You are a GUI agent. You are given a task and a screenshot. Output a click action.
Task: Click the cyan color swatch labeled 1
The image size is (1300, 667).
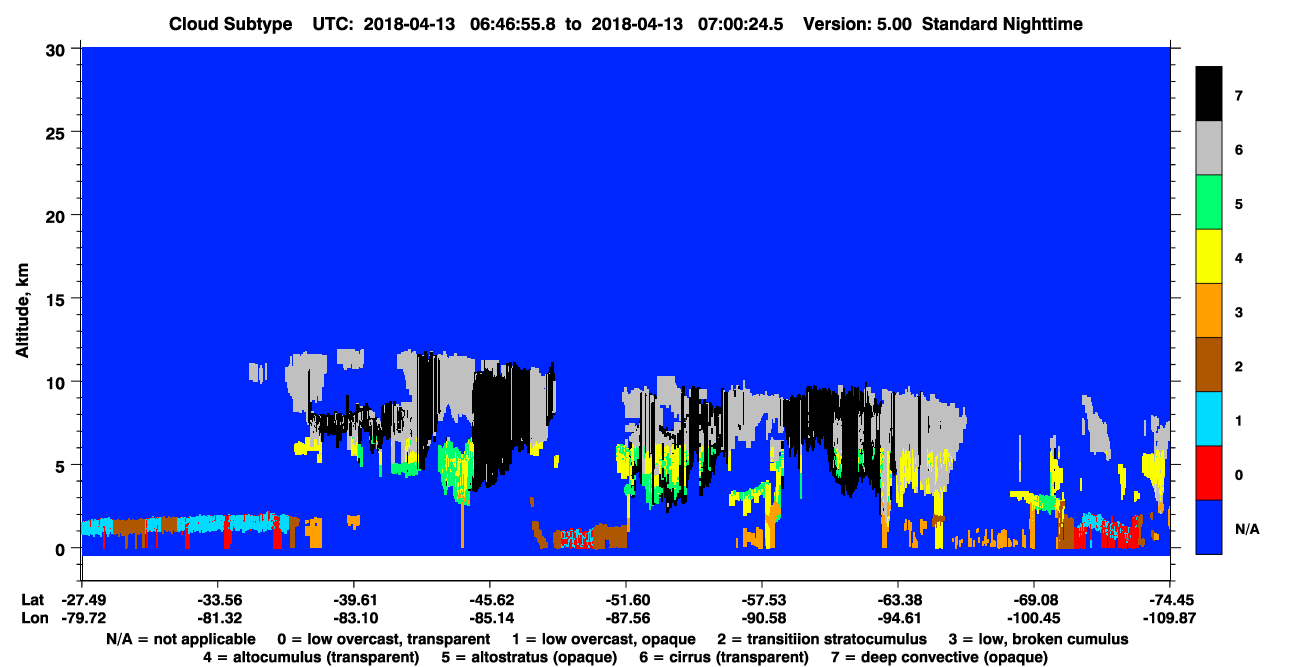click(1209, 418)
